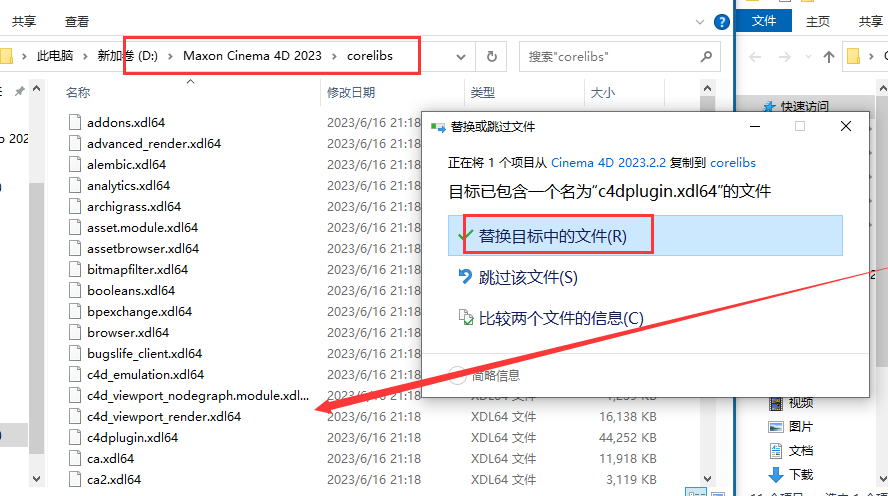Screen dimensions: 888x496
Task: Sort files by 大小 column header
Action: point(603,92)
